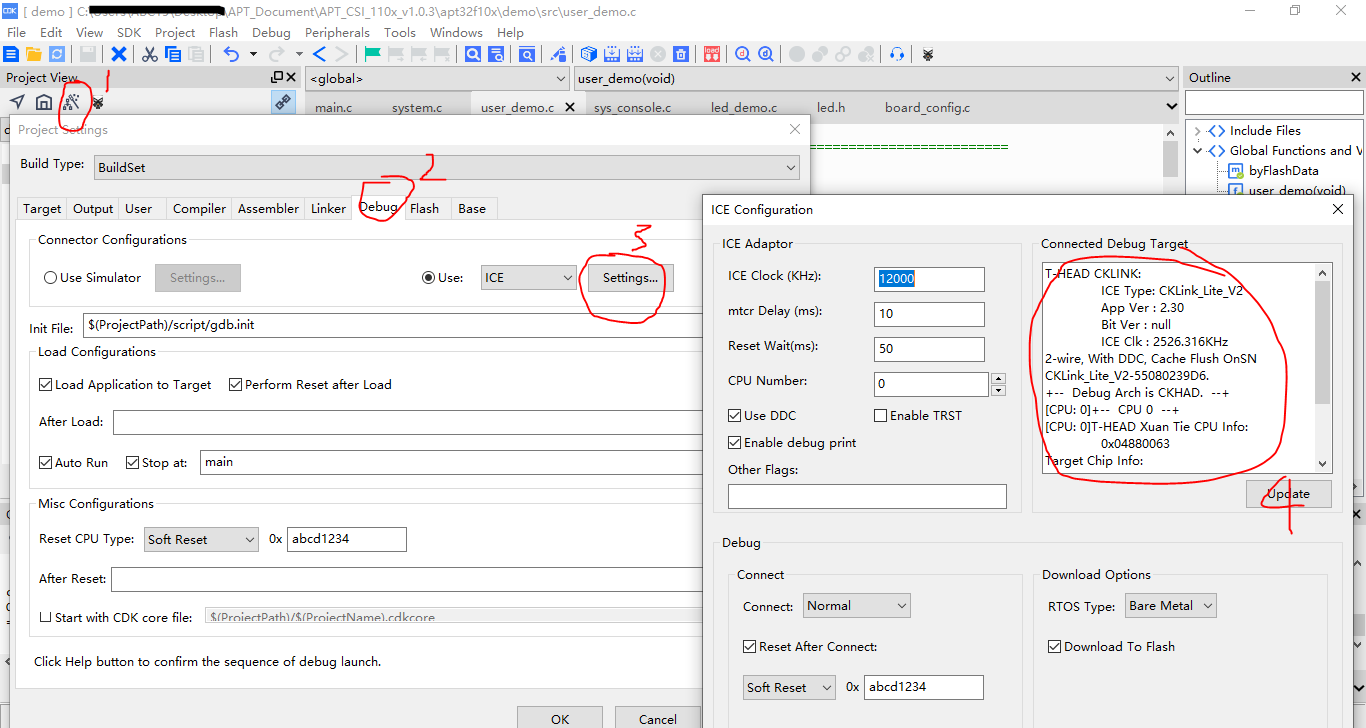Screen dimensions: 1366x728
Task: Open the Peripherals menu
Action: (x=337, y=32)
